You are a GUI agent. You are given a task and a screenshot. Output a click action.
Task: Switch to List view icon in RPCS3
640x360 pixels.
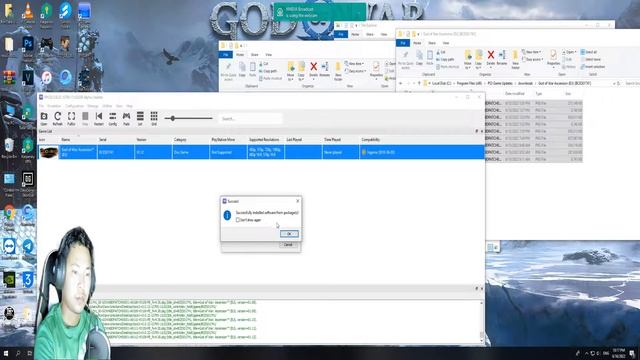pyautogui.click(x=140, y=118)
